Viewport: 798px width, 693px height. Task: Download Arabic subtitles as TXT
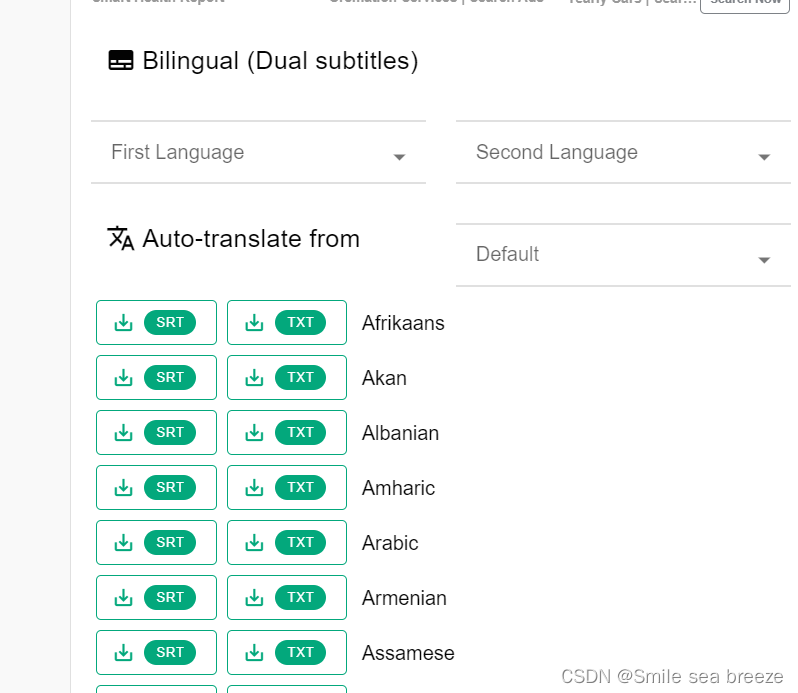tap(287, 542)
